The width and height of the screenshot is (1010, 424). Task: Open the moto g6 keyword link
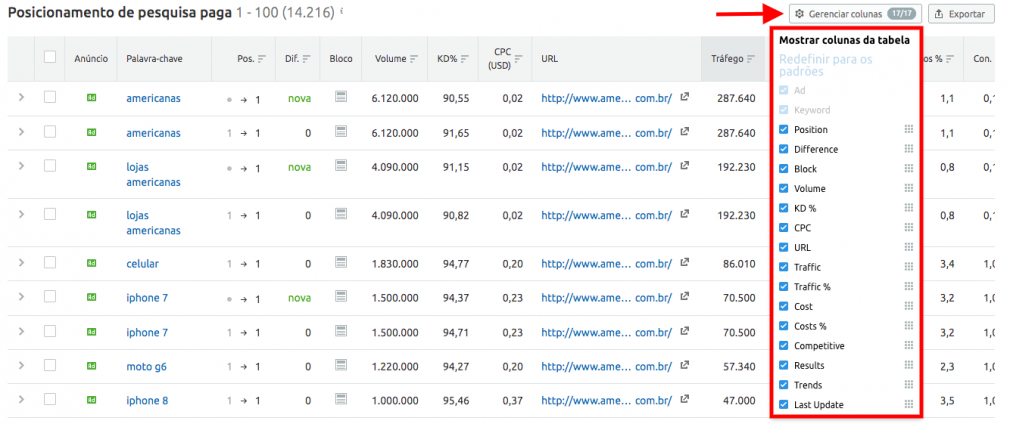click(x=147, y=367)
